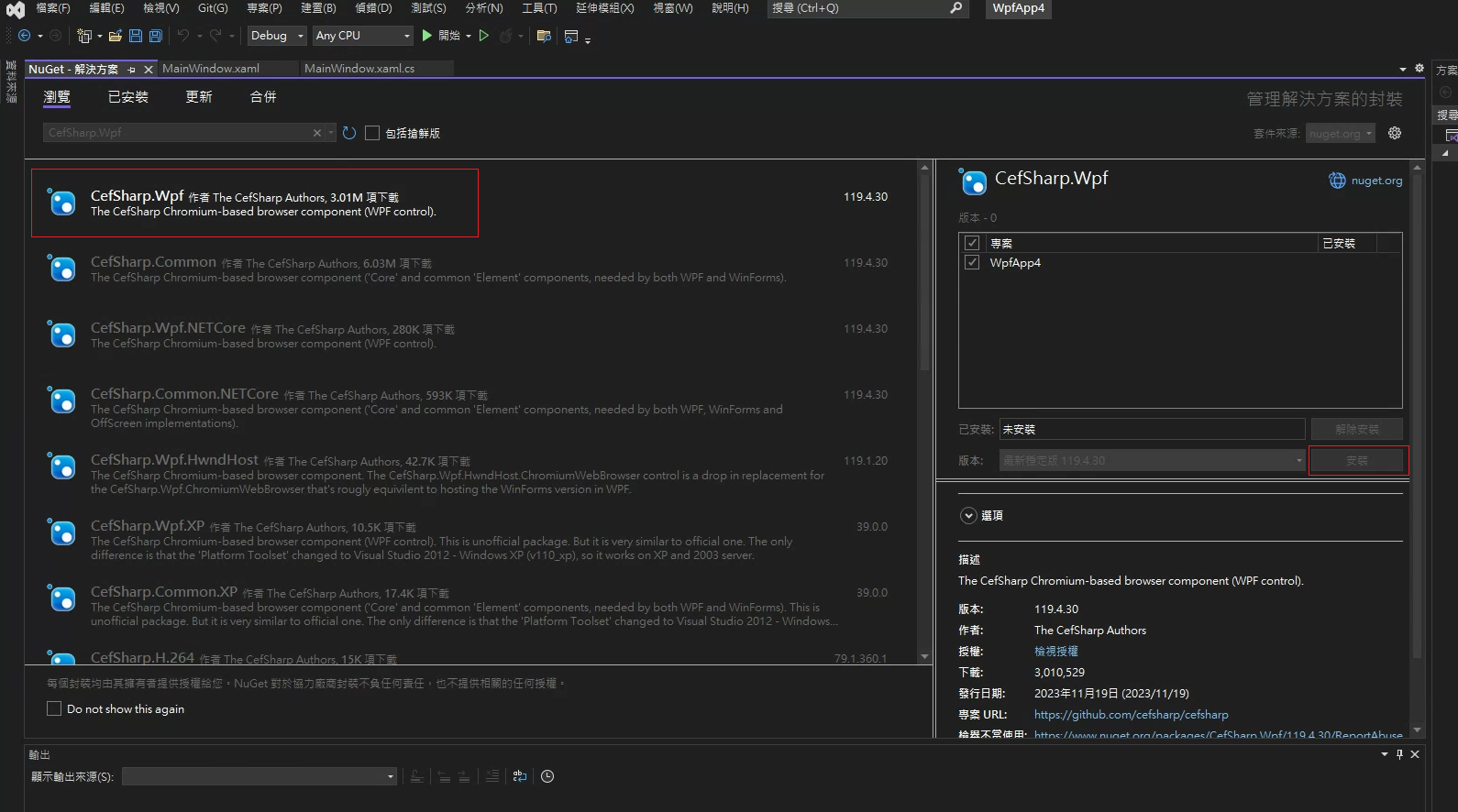Click the Visual Studio logo icon
1458x812 pixels.
point(15,9)
